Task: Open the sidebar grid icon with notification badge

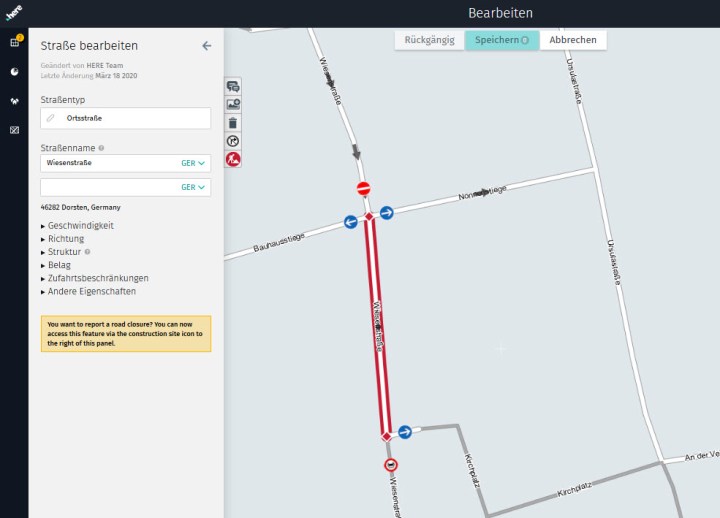Action: click(x=15, y=42)
